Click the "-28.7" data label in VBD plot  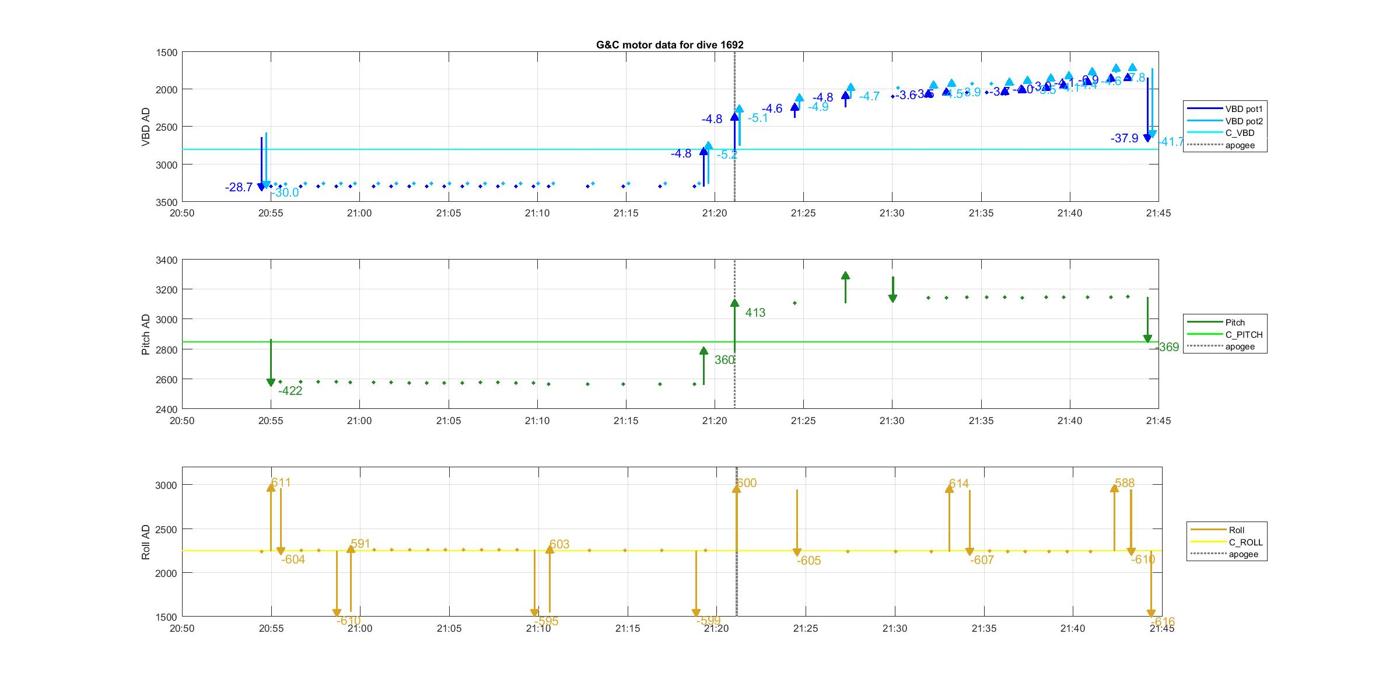pyautogui.click(x=239, y=187)
